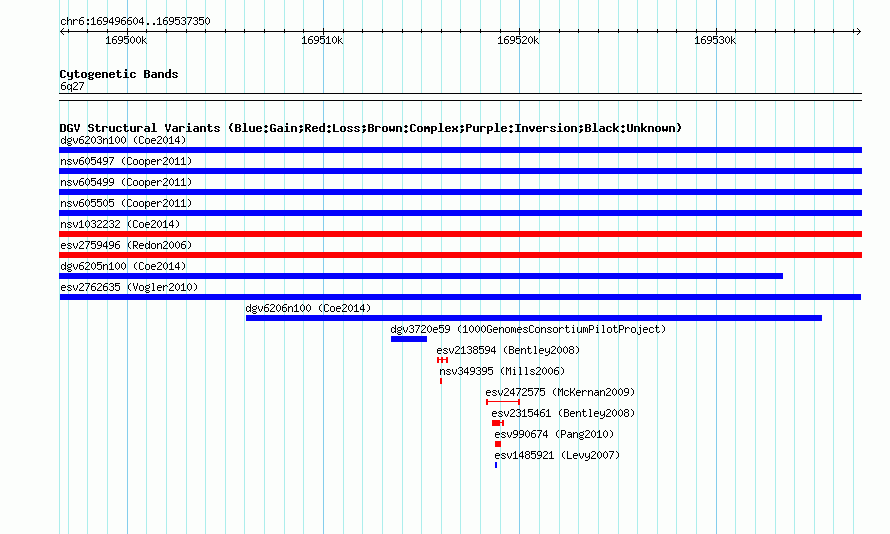Select the esv1485921 (Levy2007) label
This screenshot has width=890, height=534.
click(x=557, y=455)
